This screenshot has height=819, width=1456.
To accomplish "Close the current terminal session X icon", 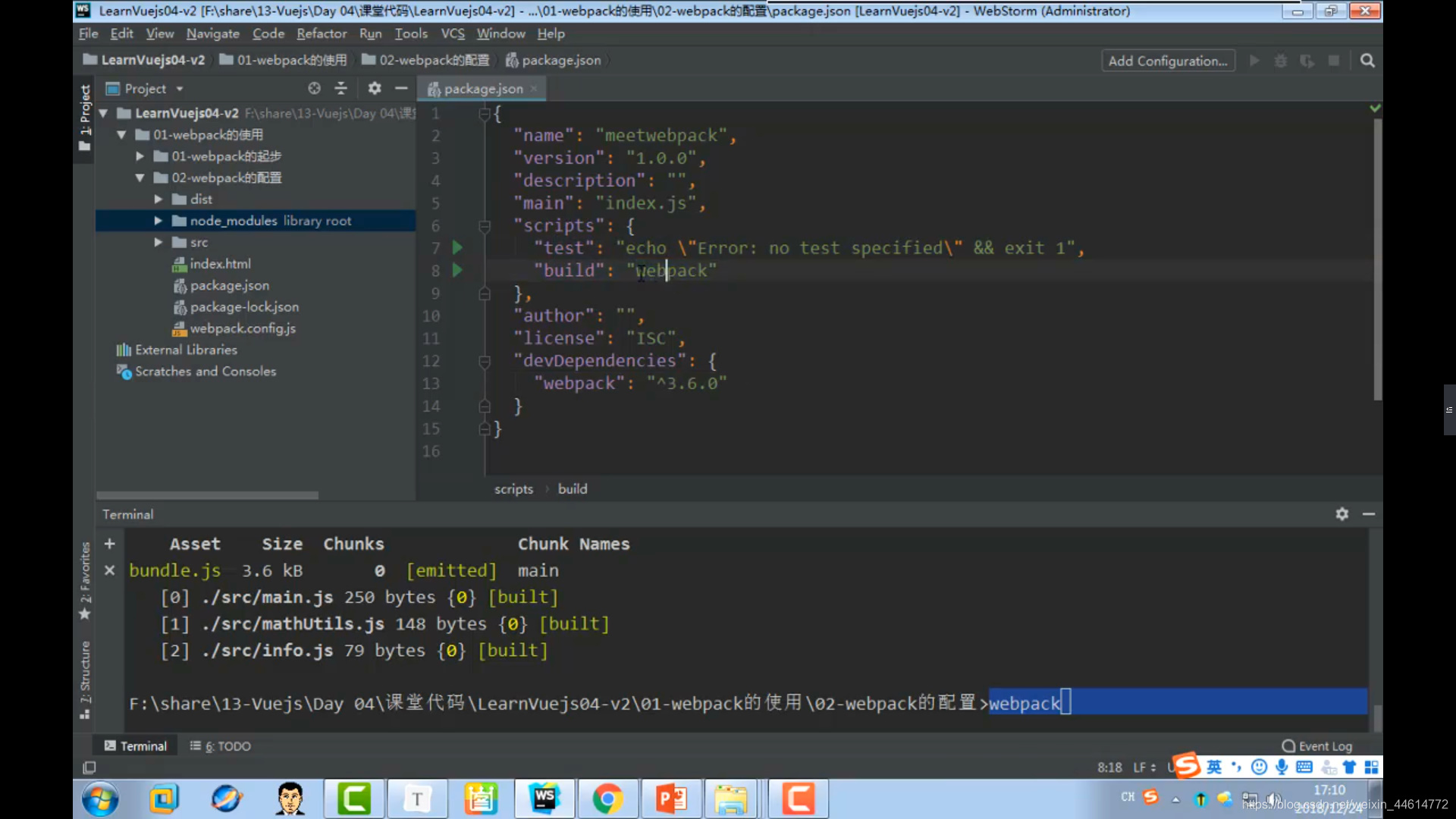I will click(x=110, y=570).
